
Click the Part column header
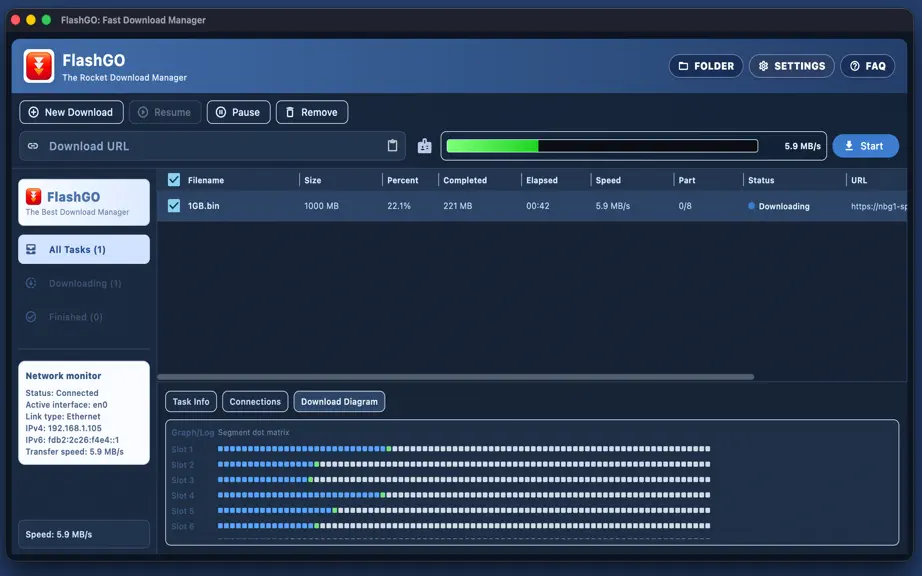[x=687, y=180]
